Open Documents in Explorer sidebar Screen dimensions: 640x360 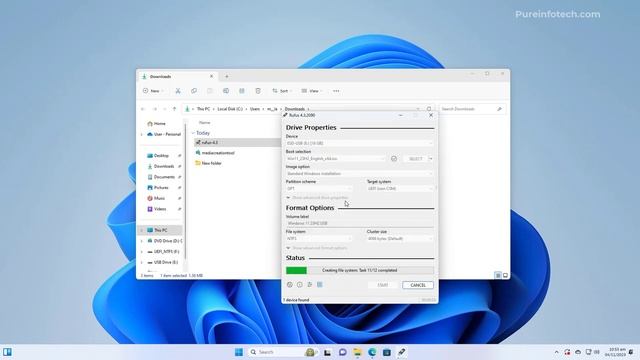point(164,177)
